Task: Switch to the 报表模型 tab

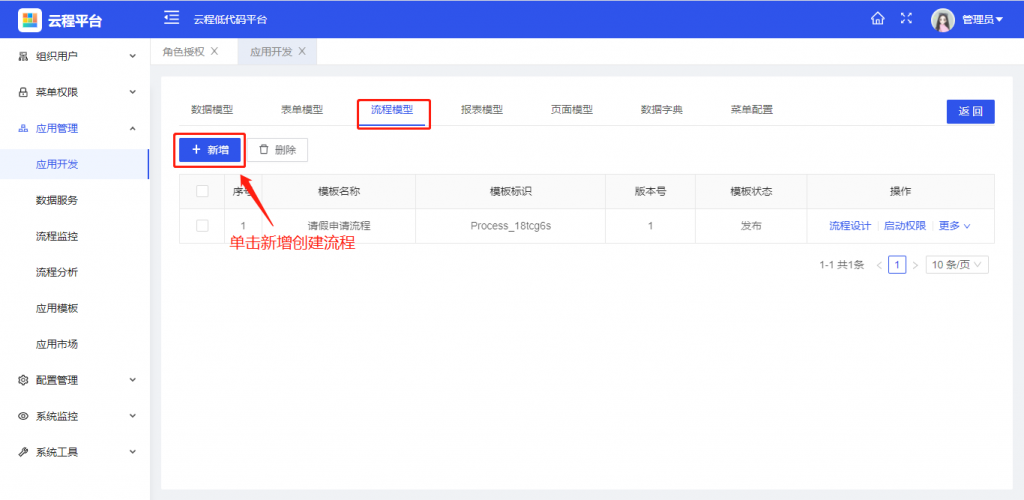Action: pos(482,110)
